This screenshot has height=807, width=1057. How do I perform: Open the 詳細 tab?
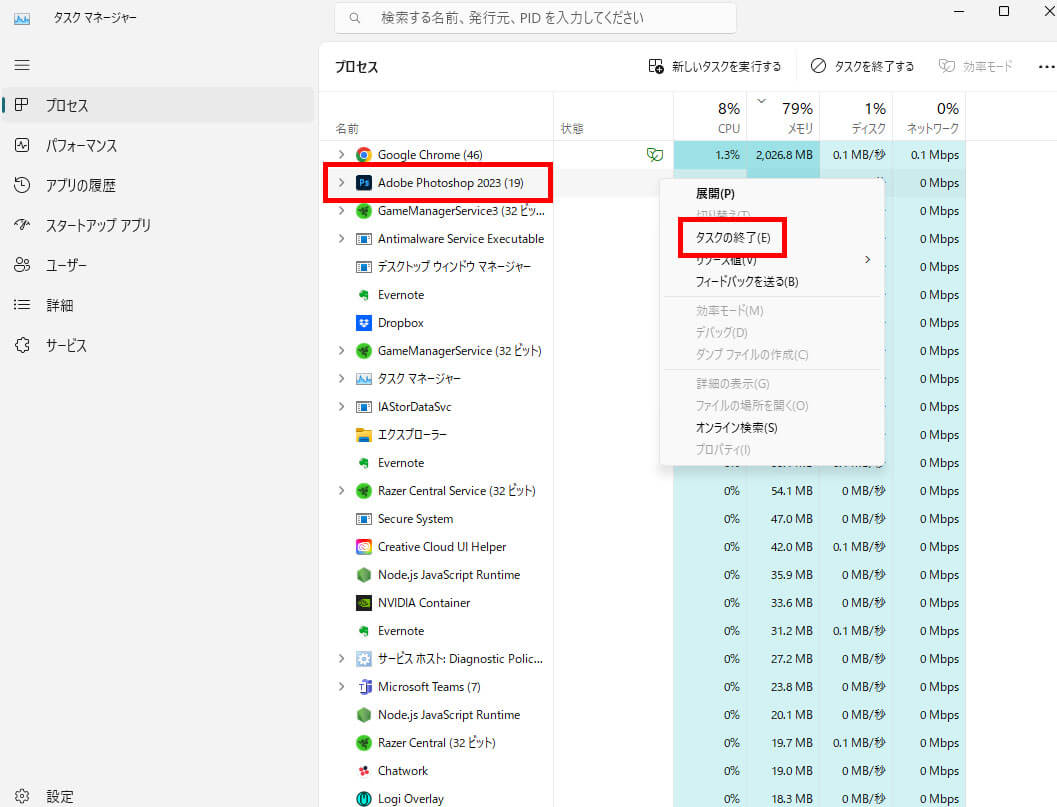click(x=158, y=305)
